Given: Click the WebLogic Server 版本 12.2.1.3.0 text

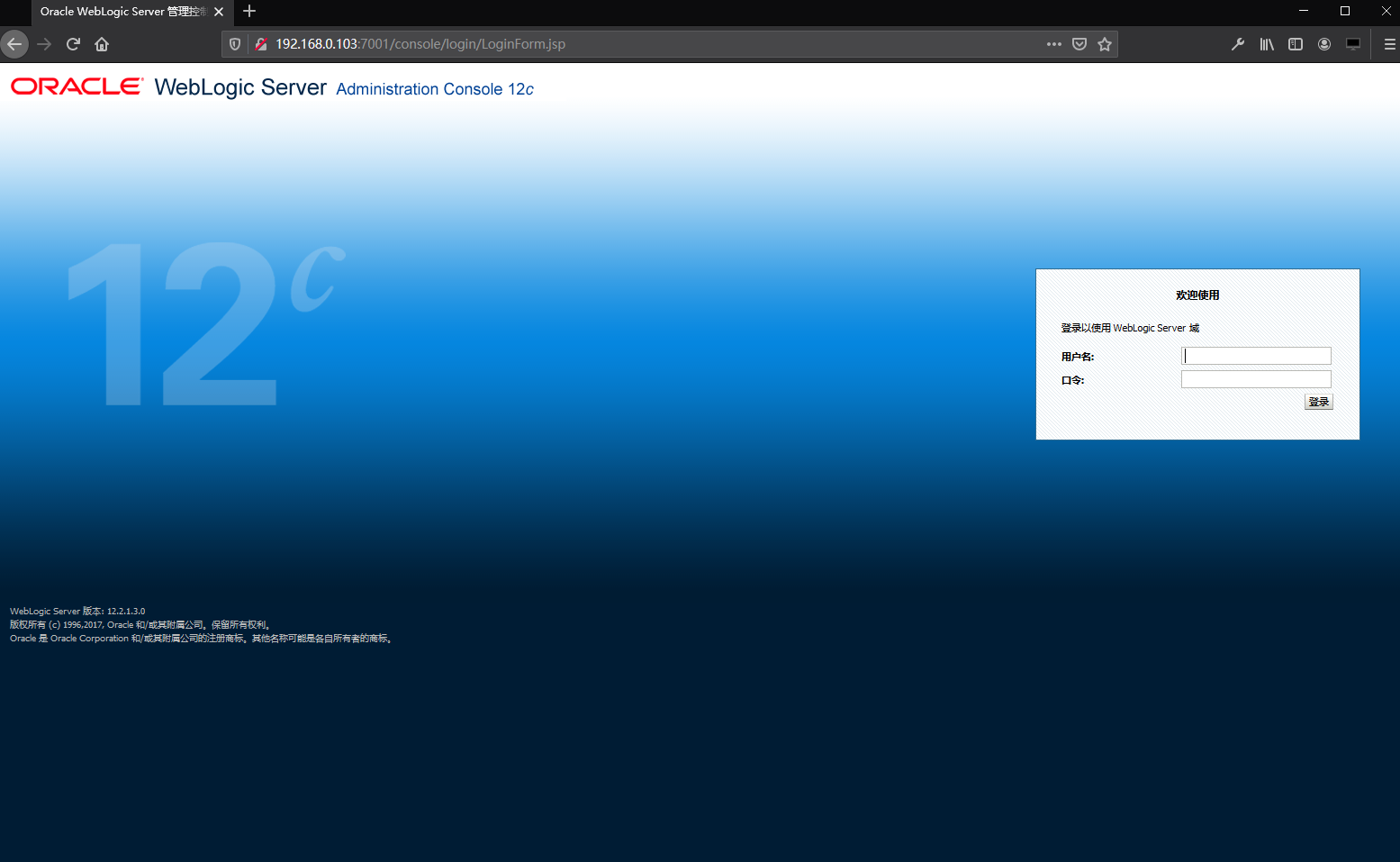Looking at the screenshot, I should (77, 612).
